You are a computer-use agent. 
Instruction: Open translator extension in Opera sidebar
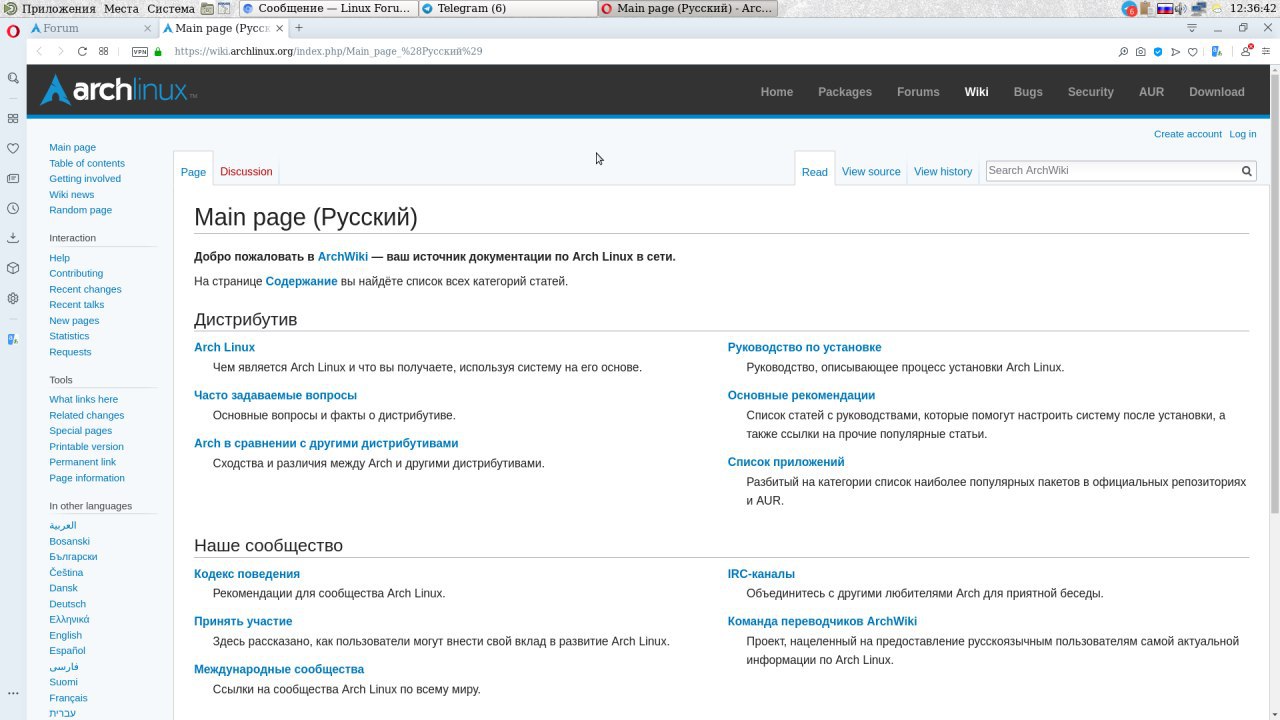(x=13, y=339)
